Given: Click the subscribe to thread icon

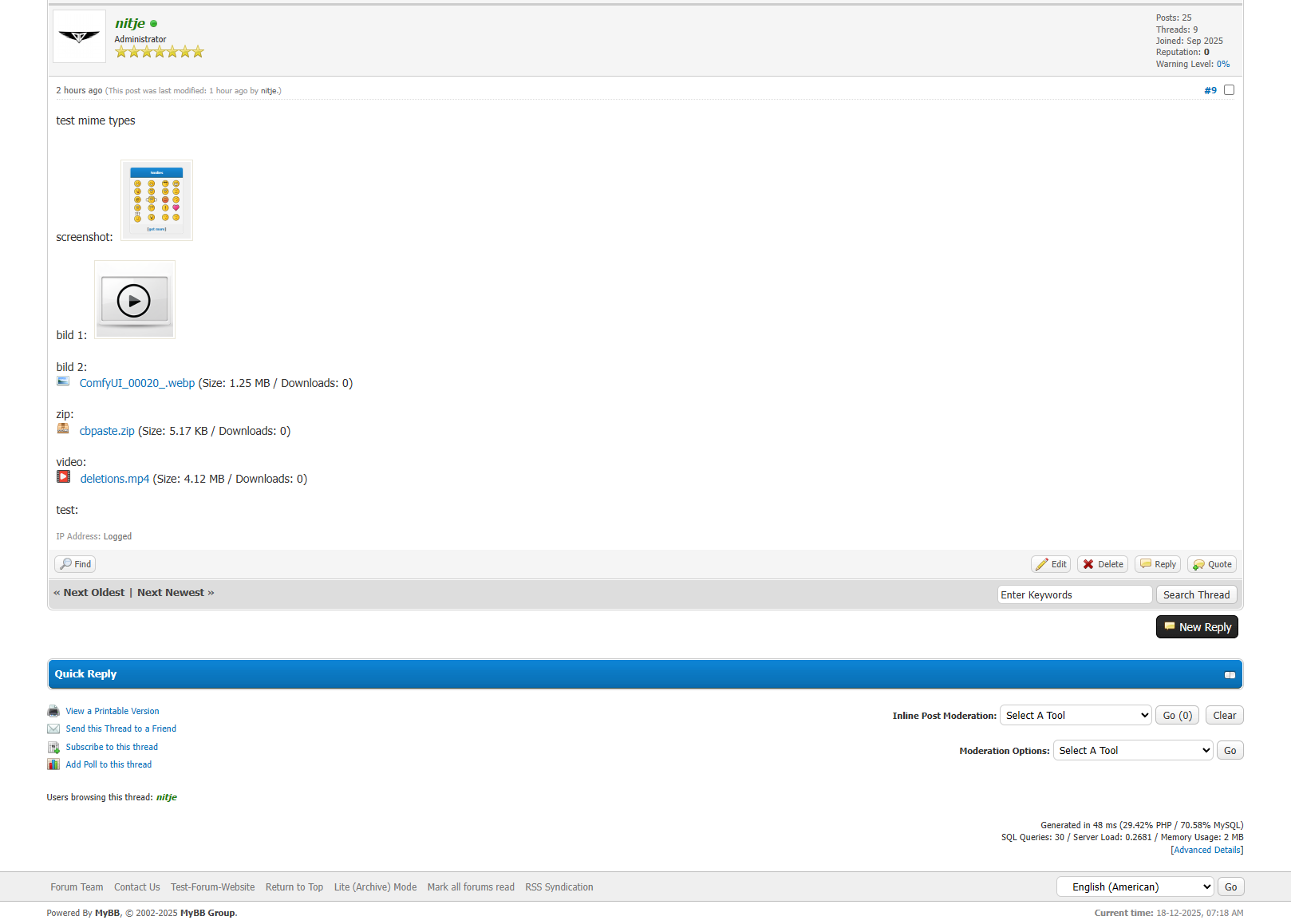Looking at the screenshot, I should point(53,747).
